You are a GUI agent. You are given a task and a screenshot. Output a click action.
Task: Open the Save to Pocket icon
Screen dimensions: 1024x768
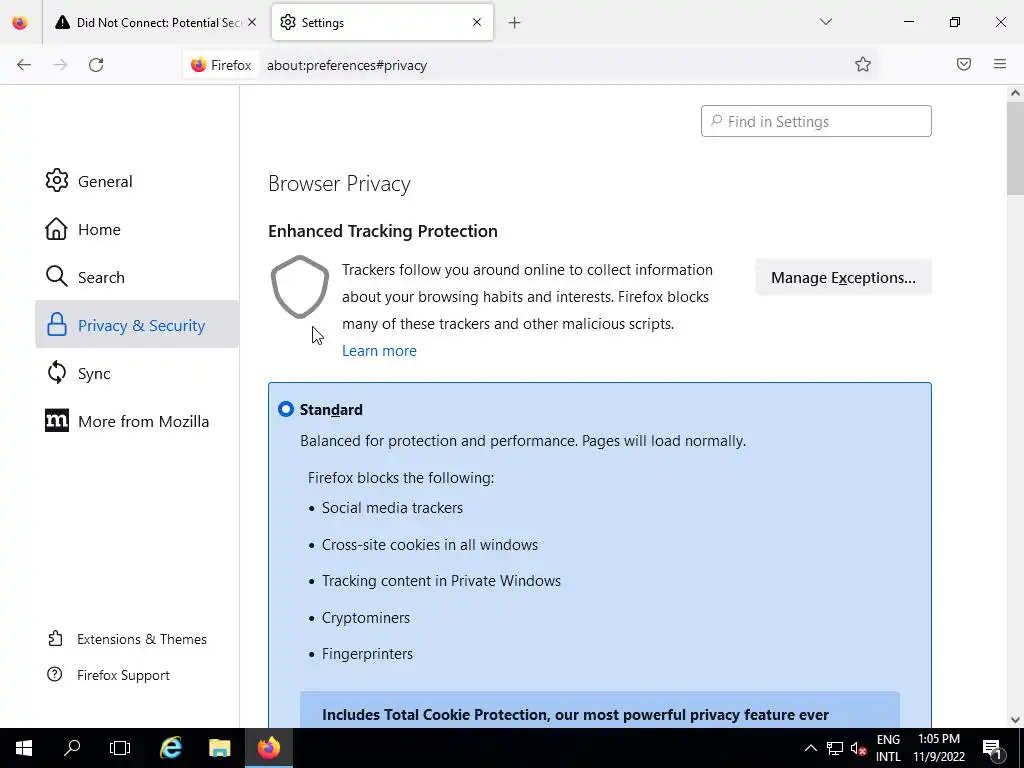(964, 64)
